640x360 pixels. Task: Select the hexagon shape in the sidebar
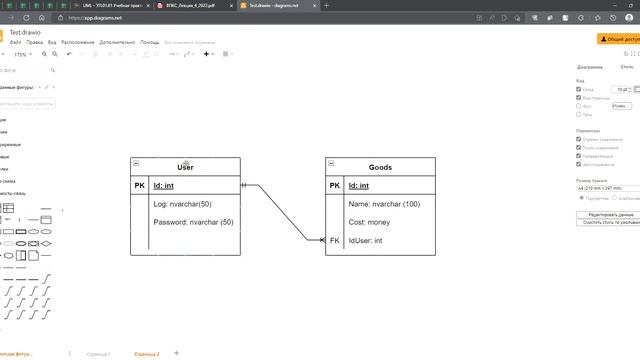pos(9,256)
